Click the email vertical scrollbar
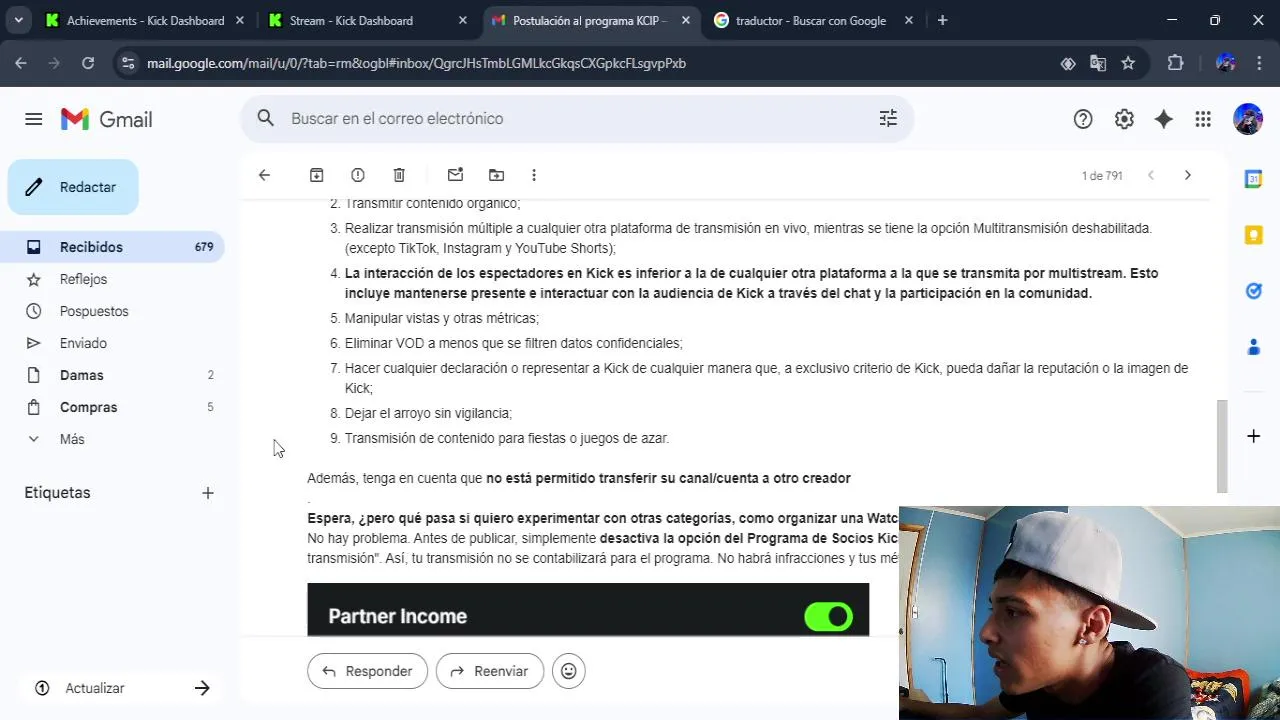This screenshot has height=720, width=1280. 1221,446
